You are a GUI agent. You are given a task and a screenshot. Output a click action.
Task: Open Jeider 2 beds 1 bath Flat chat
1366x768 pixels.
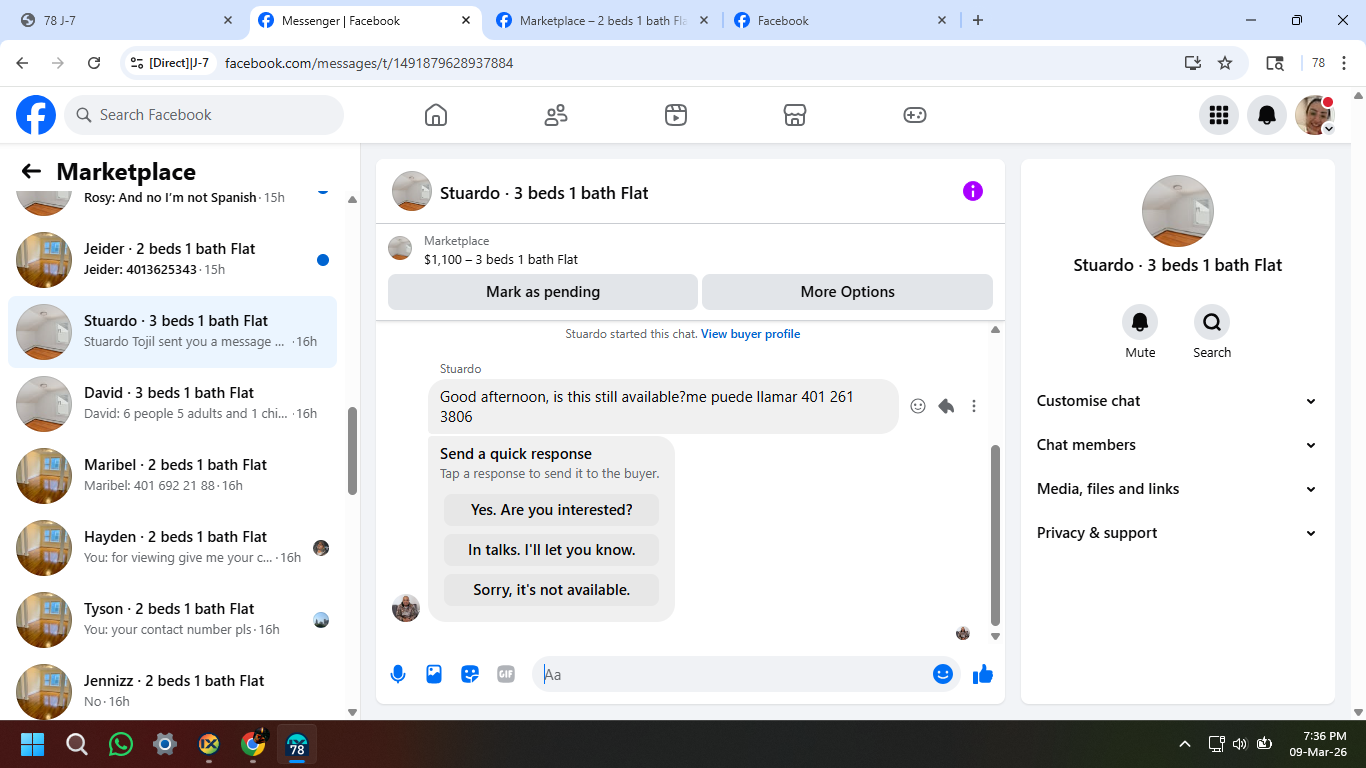click(172, 260)
